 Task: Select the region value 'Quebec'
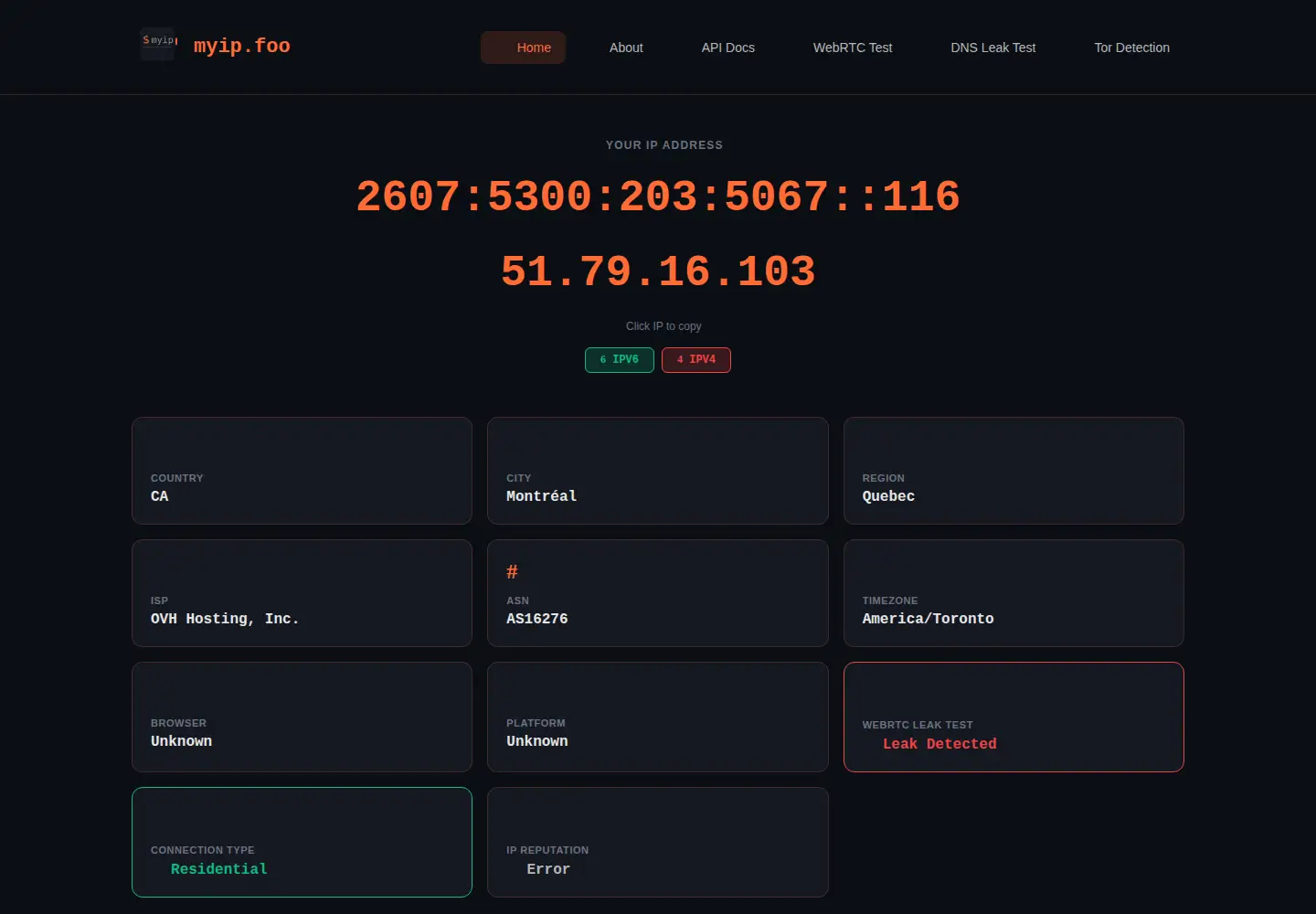coord(888,496)
